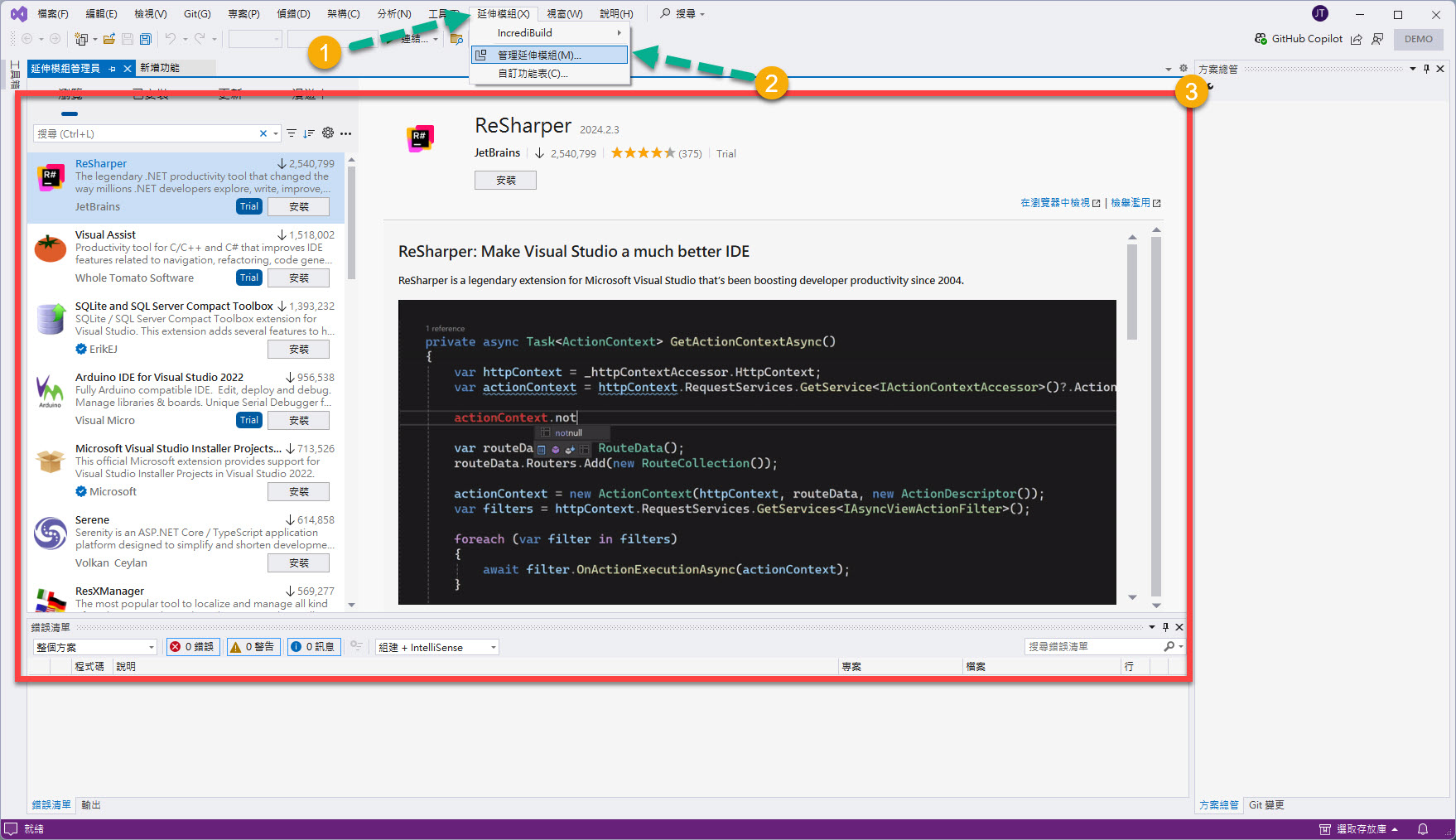1456x840 pixels.
Task: Switch to Git 變更 tab
Action: (1266, 804)
